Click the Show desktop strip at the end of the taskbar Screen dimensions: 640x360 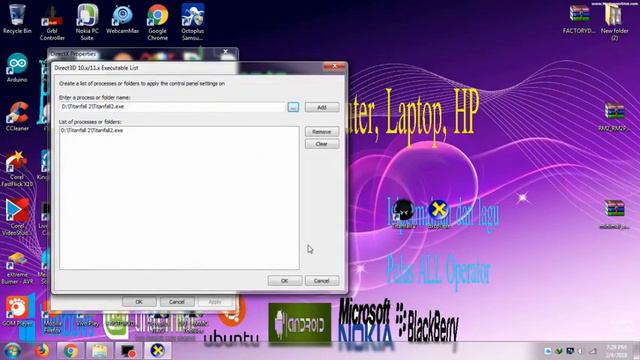tap(636, 351)
